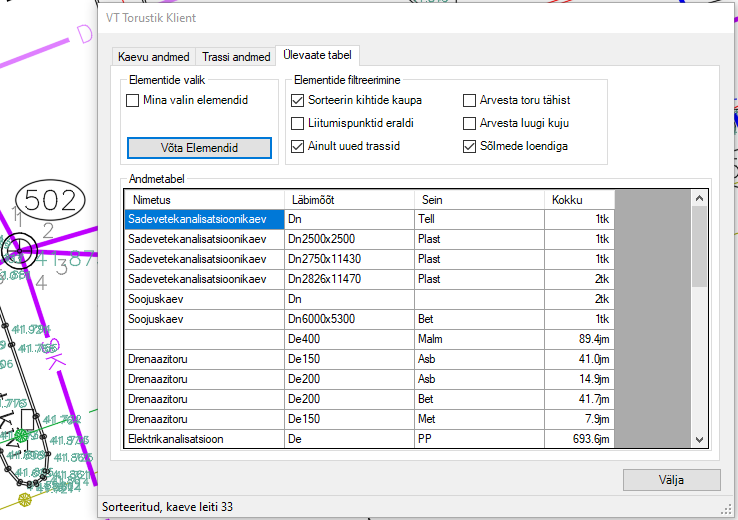The image size is (738, 520).
Task: Click the PP wall material cell
Action: pyautogui.click(x=479, y=439)
